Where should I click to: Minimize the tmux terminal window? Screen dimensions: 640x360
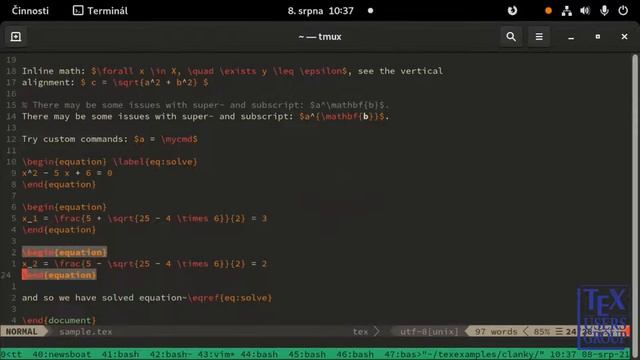pos(571,37)
